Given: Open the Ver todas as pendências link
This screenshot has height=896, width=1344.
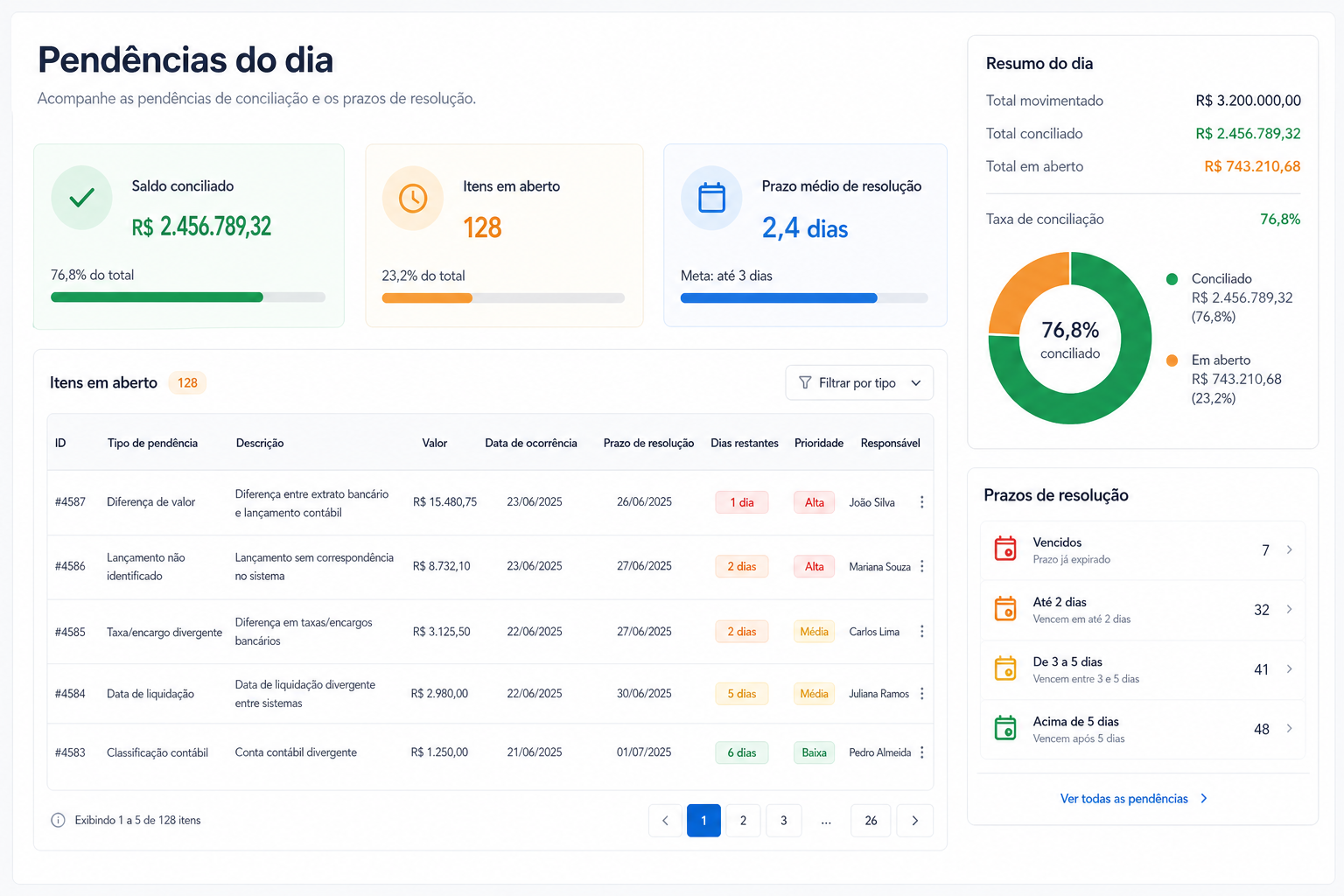Looking at the screenshot, I should (x=1134, y=798).
